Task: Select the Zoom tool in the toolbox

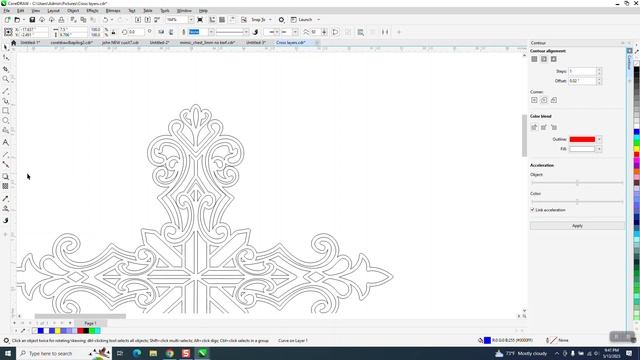Action: point(5,79)
